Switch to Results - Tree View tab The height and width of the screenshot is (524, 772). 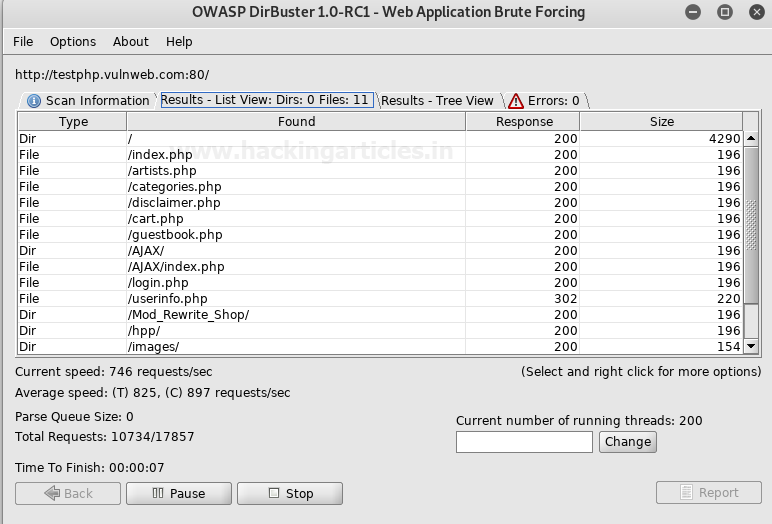437,100
